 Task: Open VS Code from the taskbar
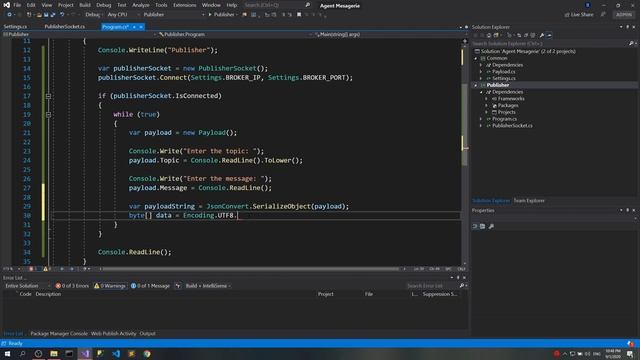click(116, 353)
